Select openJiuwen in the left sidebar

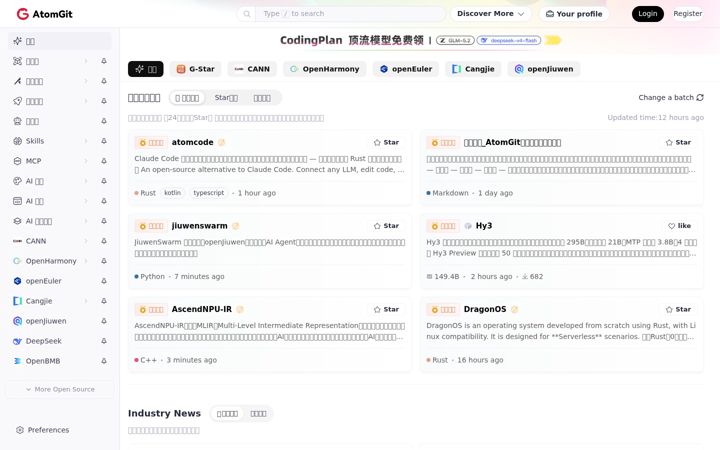pyautogui.click(x=46, y=321)
